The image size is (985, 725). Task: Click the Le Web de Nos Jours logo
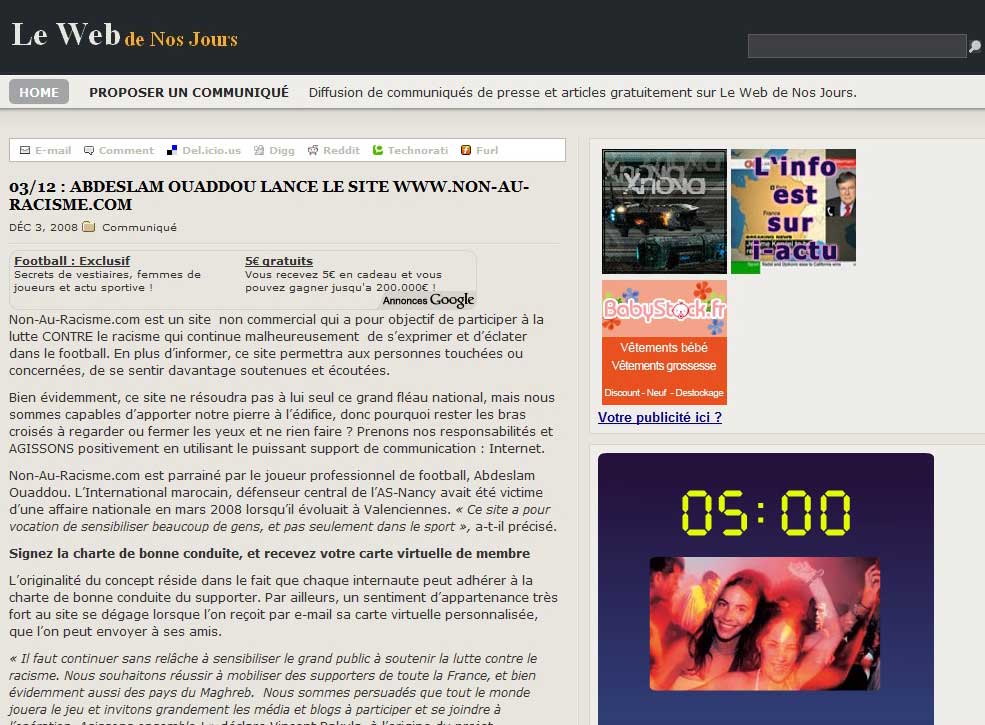click(124, 35)
